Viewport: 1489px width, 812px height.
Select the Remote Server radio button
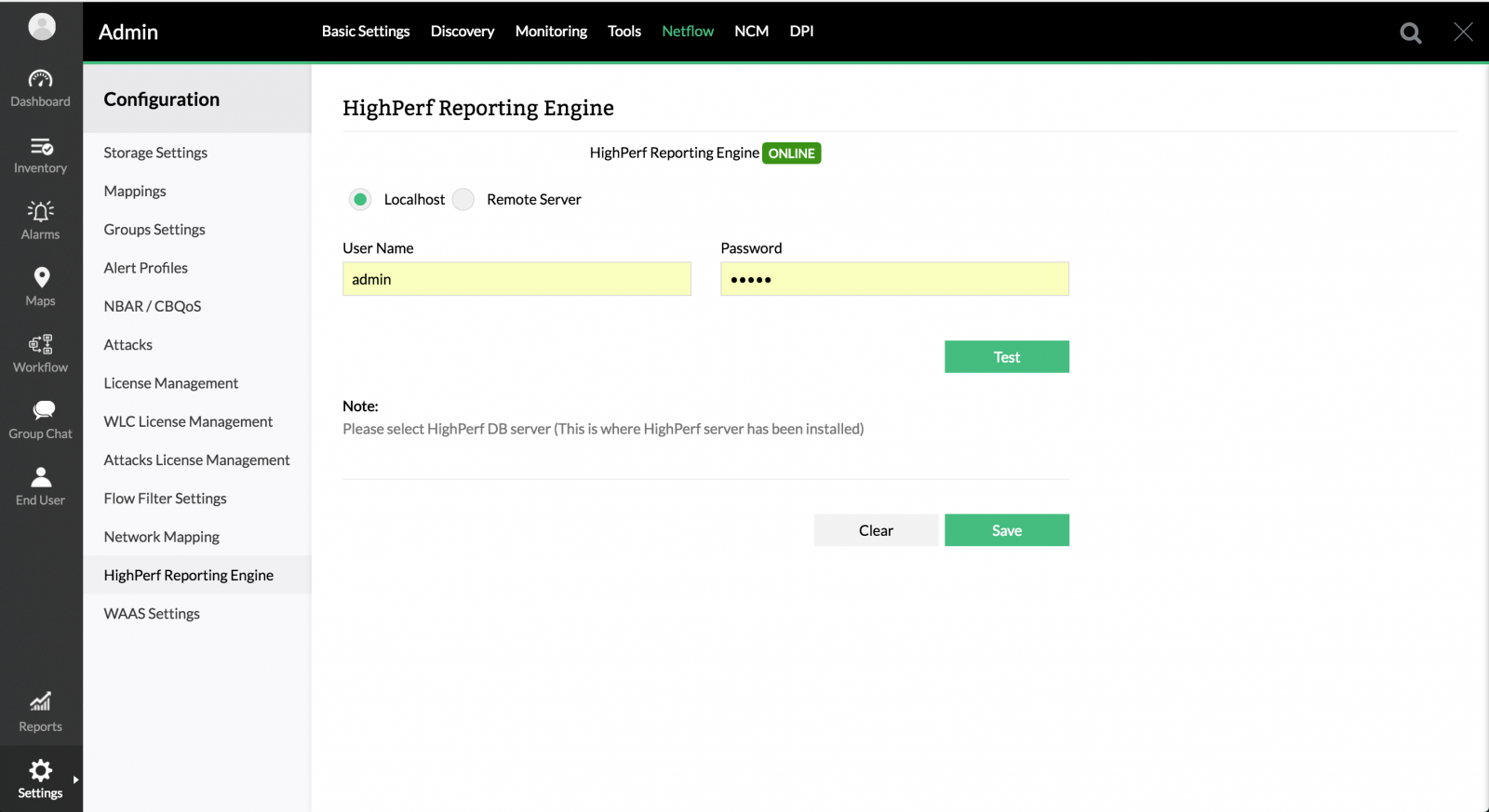[x=463, y=199]
